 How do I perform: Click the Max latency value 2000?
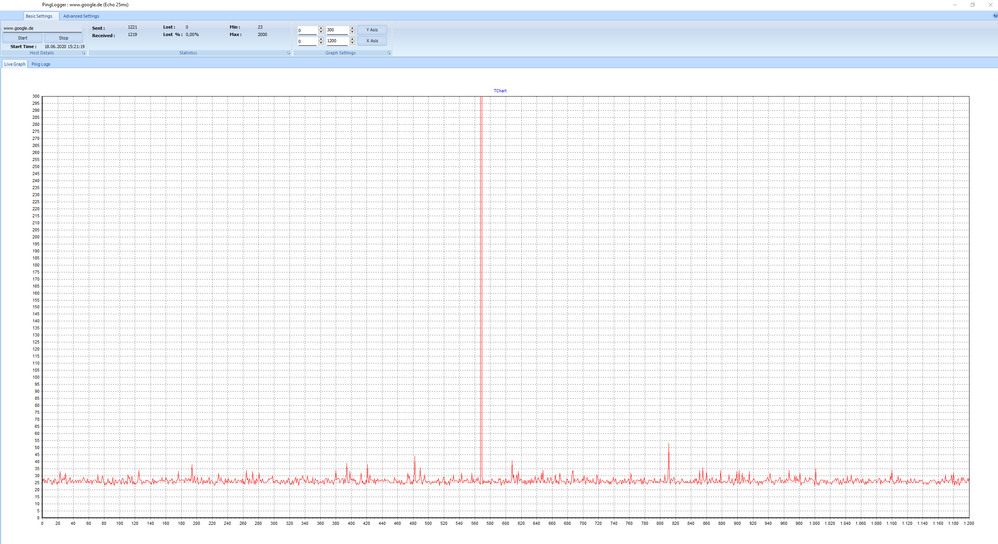[x=262, y=35]
